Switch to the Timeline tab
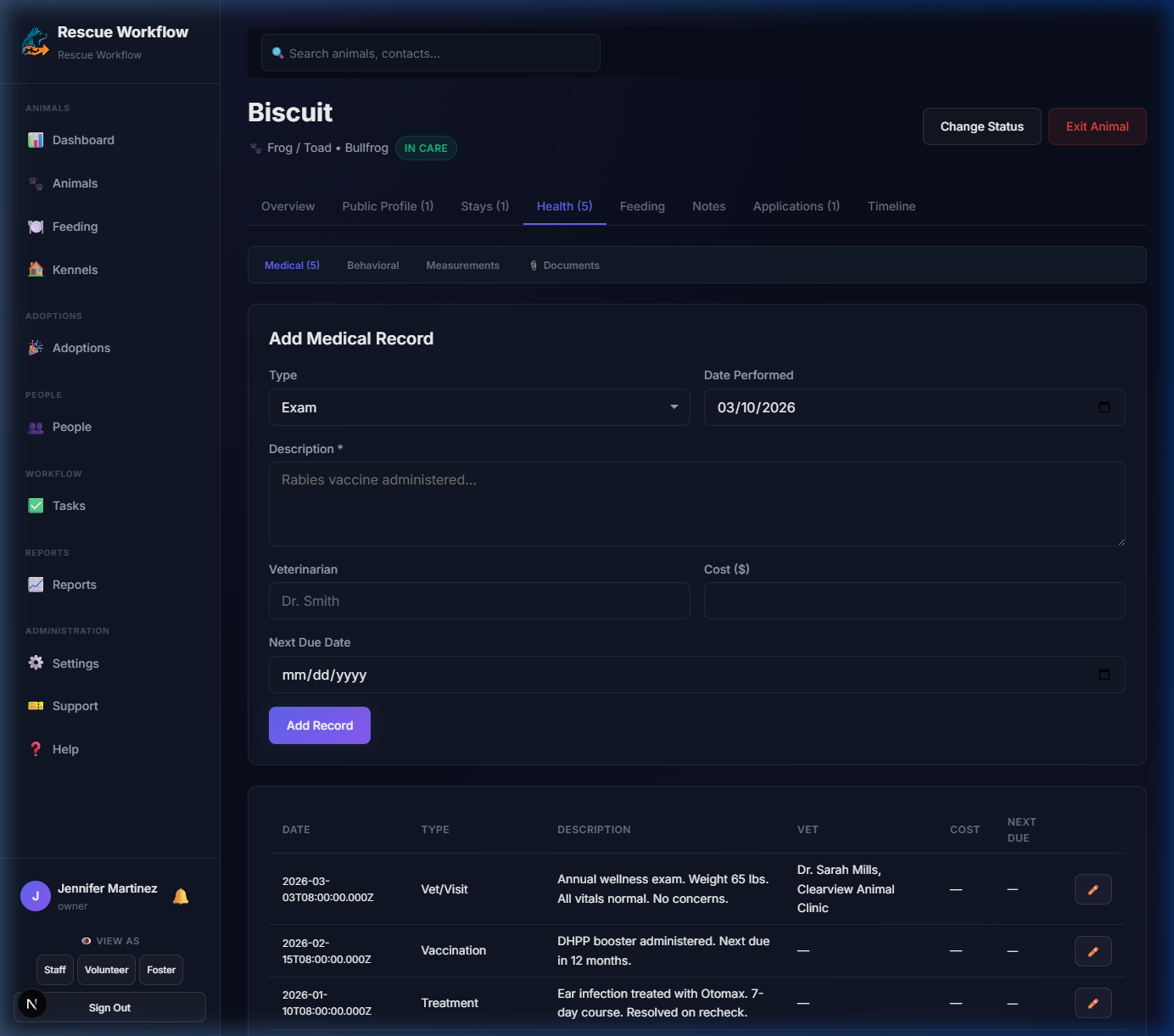The width and height of the screenshot is (1174, 1036). (891, 206)
